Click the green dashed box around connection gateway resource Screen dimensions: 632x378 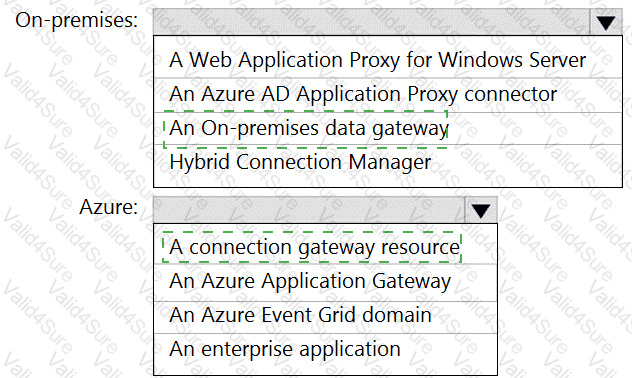pyautogui.click(x=312, y=247)
